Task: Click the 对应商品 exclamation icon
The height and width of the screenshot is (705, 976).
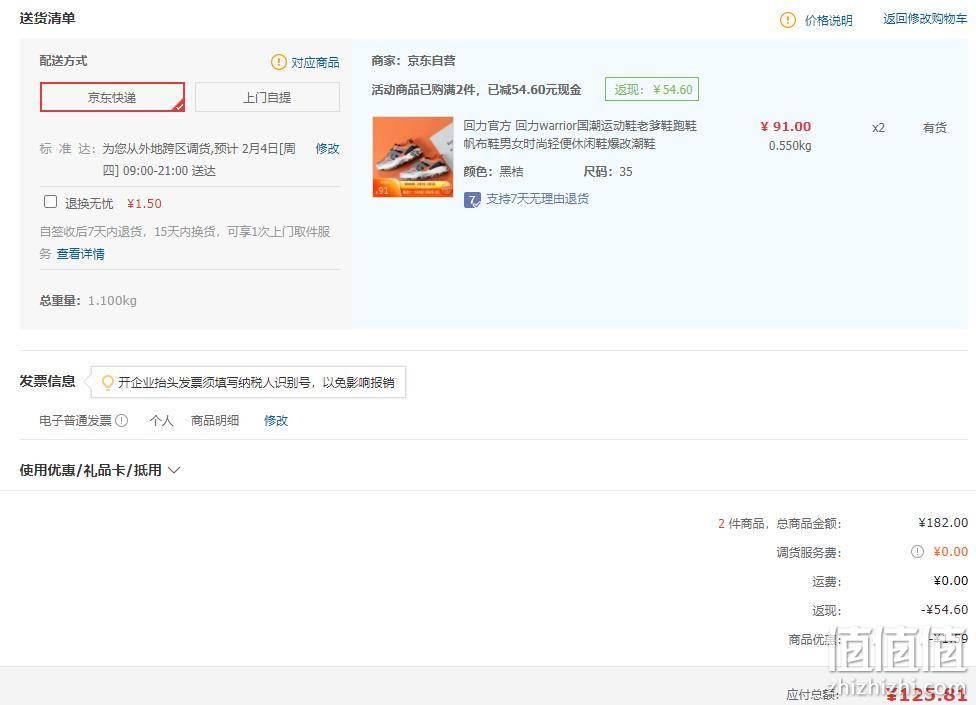Action: (278, 62)
